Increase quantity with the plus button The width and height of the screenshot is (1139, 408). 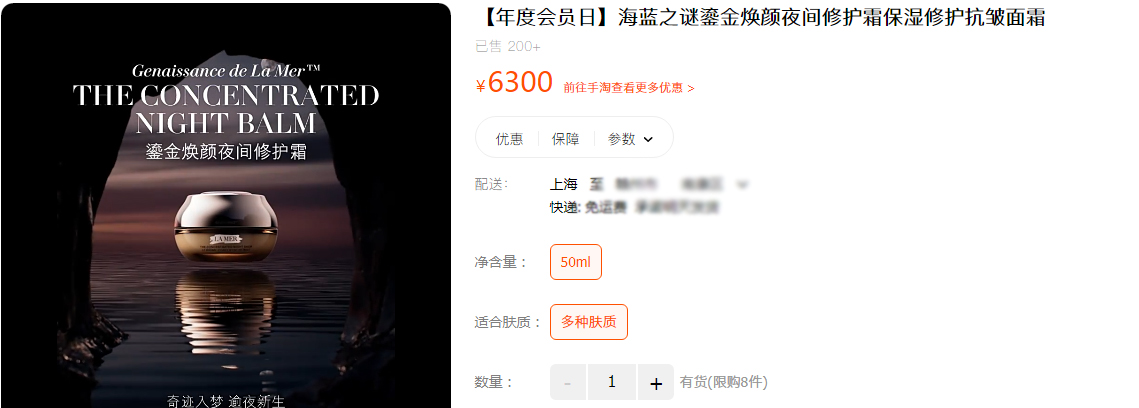[x=656, y=383]
